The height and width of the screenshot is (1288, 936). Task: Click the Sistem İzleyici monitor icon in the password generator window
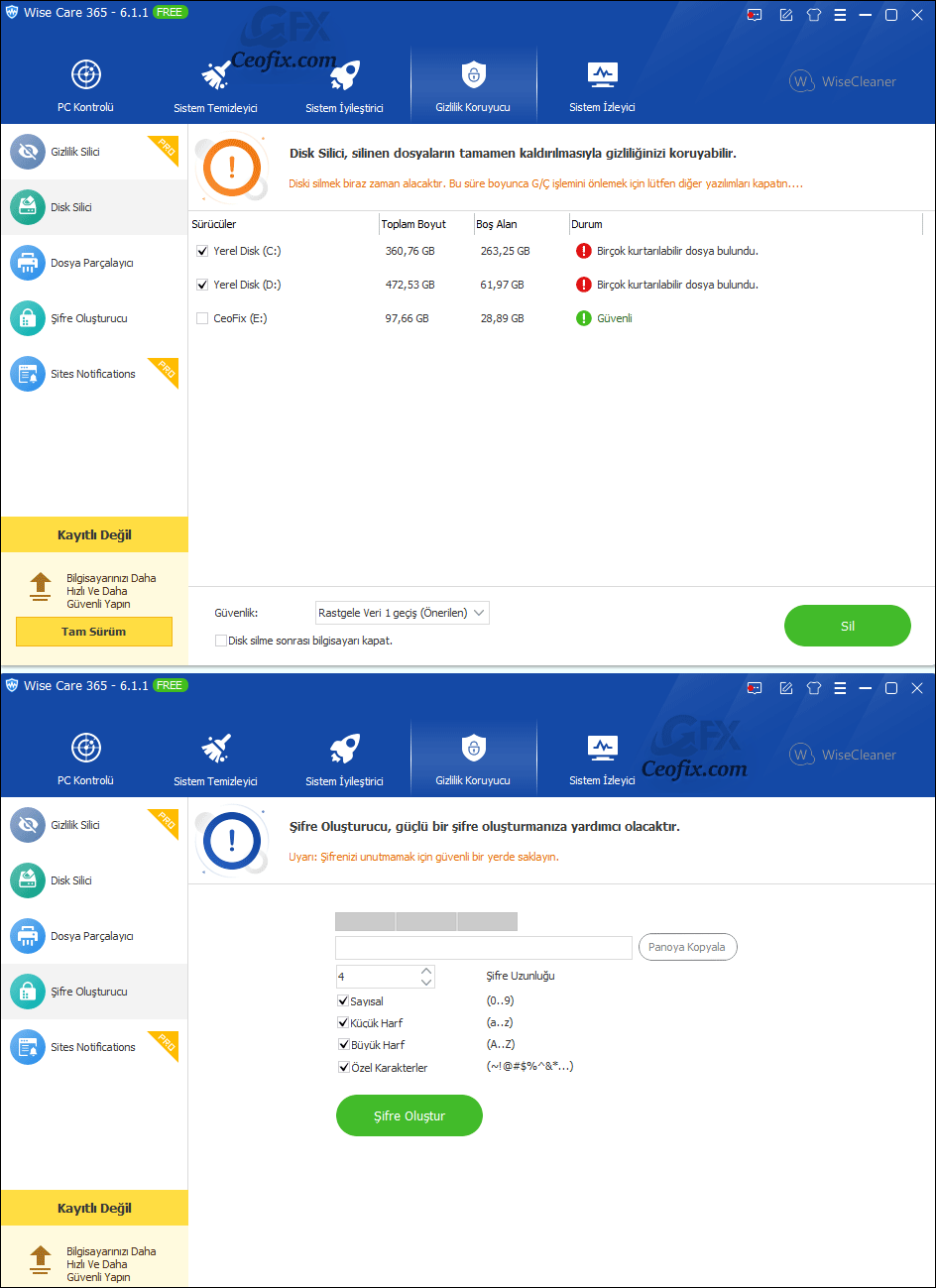point(603,748)
